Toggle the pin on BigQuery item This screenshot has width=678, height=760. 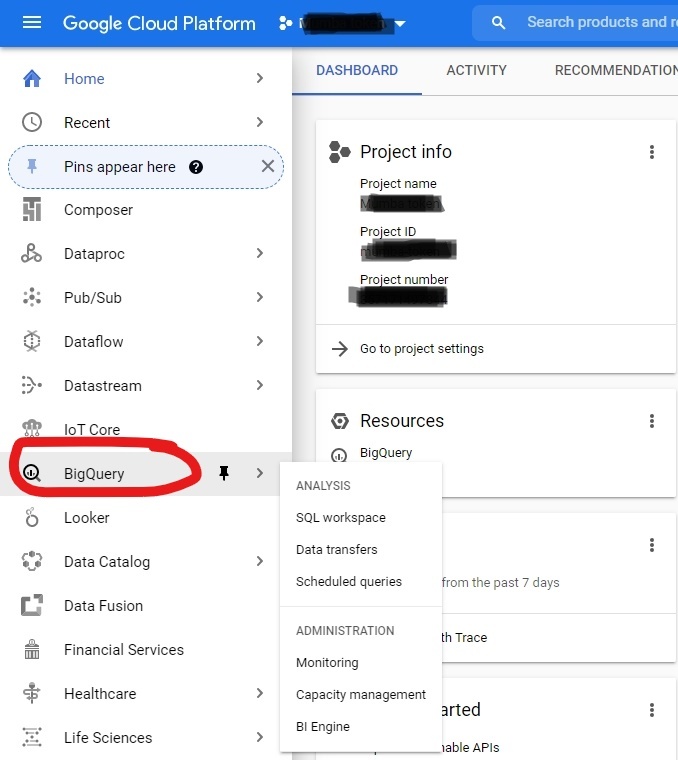(x=224, y=473)
